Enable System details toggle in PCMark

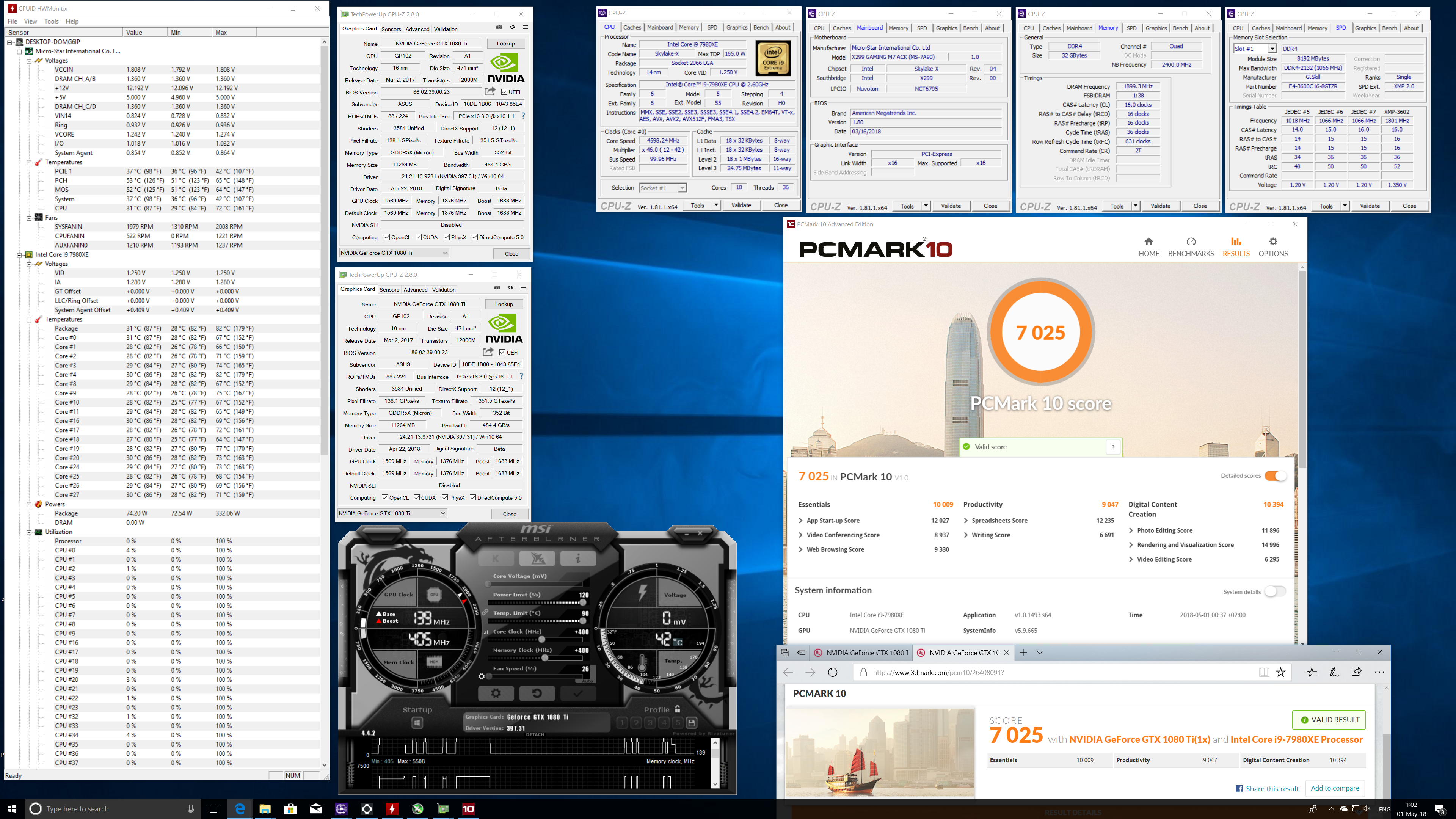(1275, 592)
